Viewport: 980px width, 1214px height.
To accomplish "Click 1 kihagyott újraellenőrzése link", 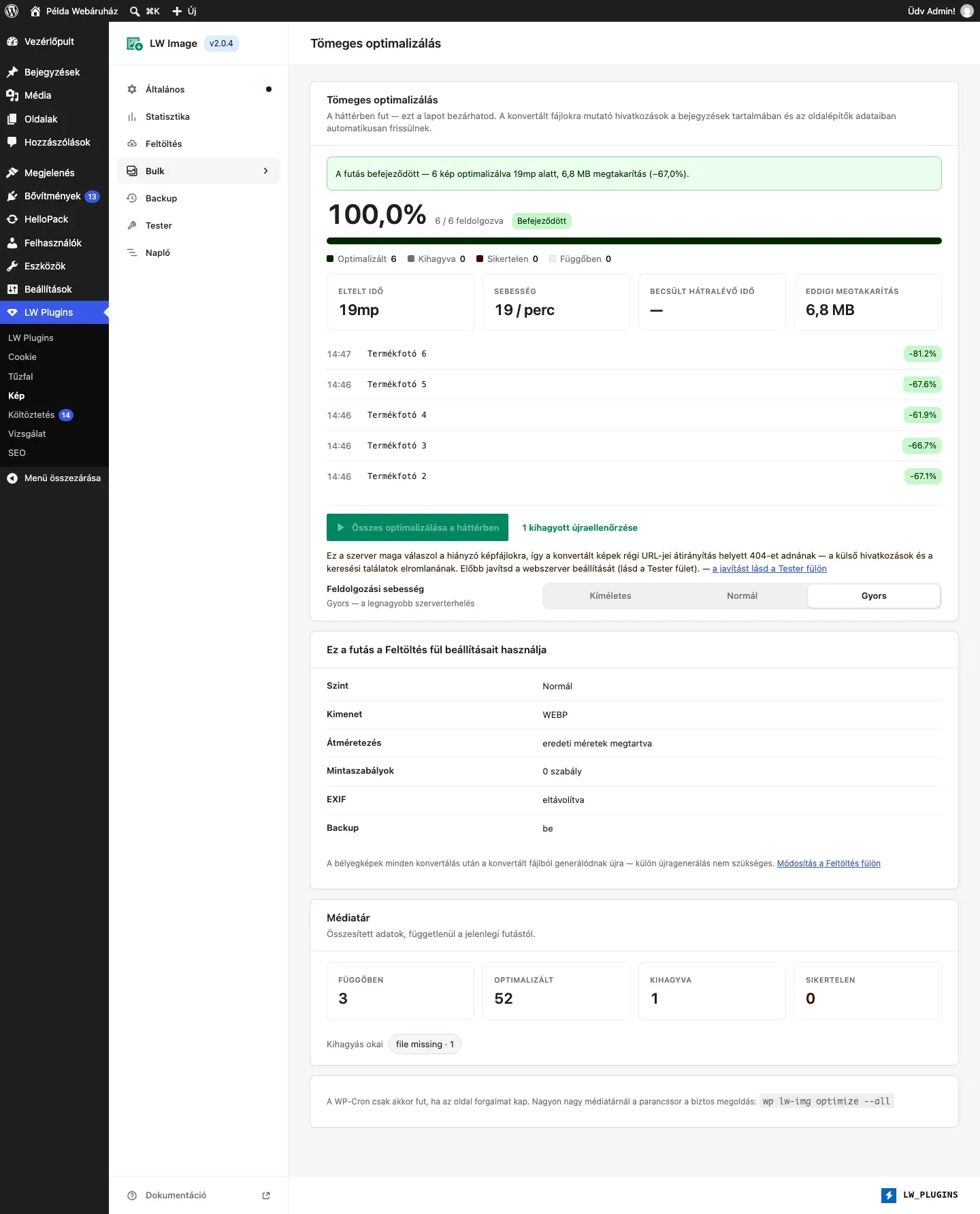I will [x=580, y=527].
